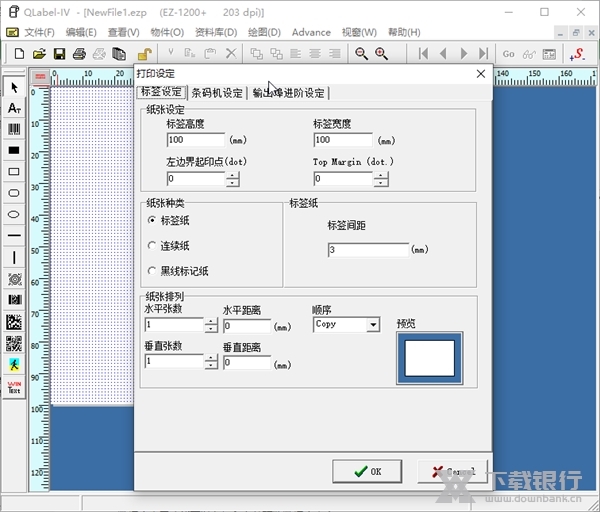Click the 水平张数 spinner arrows
The height and width of the screenshot is (512, 600).
tap(211, 325)
